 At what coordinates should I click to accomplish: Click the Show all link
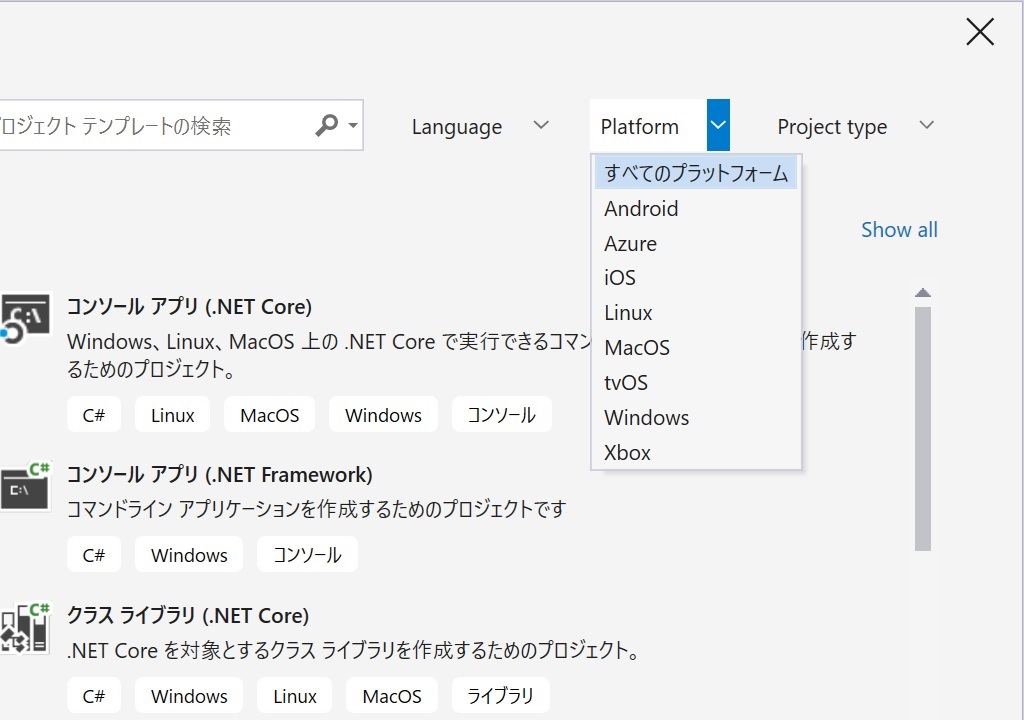pos(898,229)
